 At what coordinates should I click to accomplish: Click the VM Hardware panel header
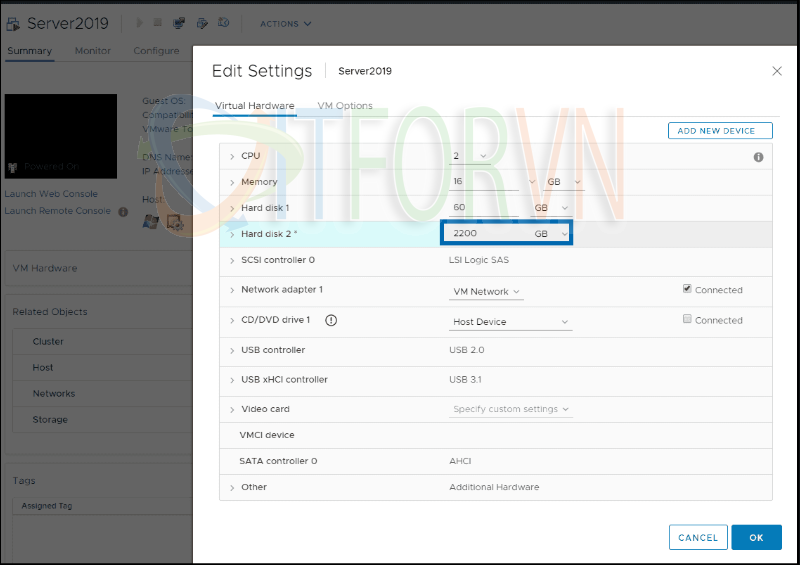tap(99, 268)
